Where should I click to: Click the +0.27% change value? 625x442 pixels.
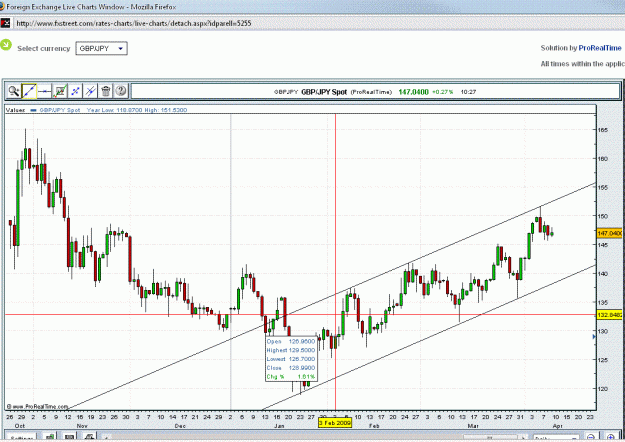(x=442, y=92)
